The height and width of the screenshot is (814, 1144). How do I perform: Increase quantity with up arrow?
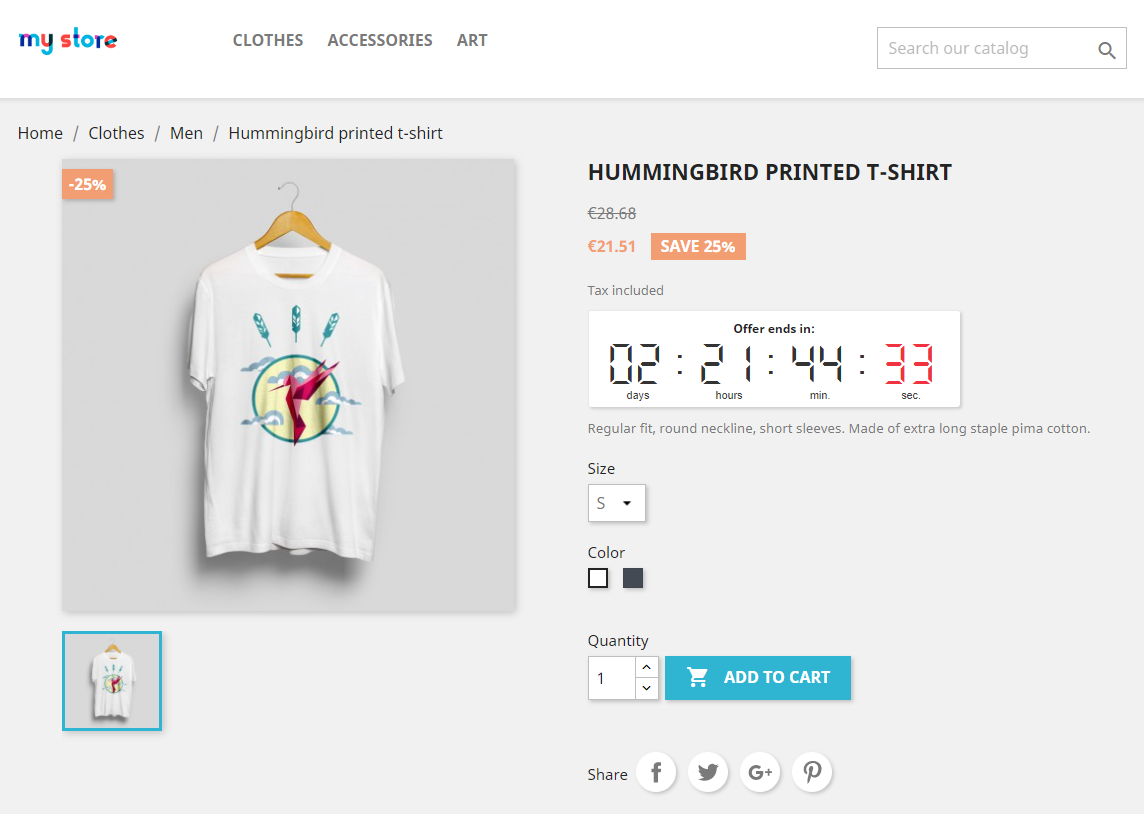click(x=646, y=667)
